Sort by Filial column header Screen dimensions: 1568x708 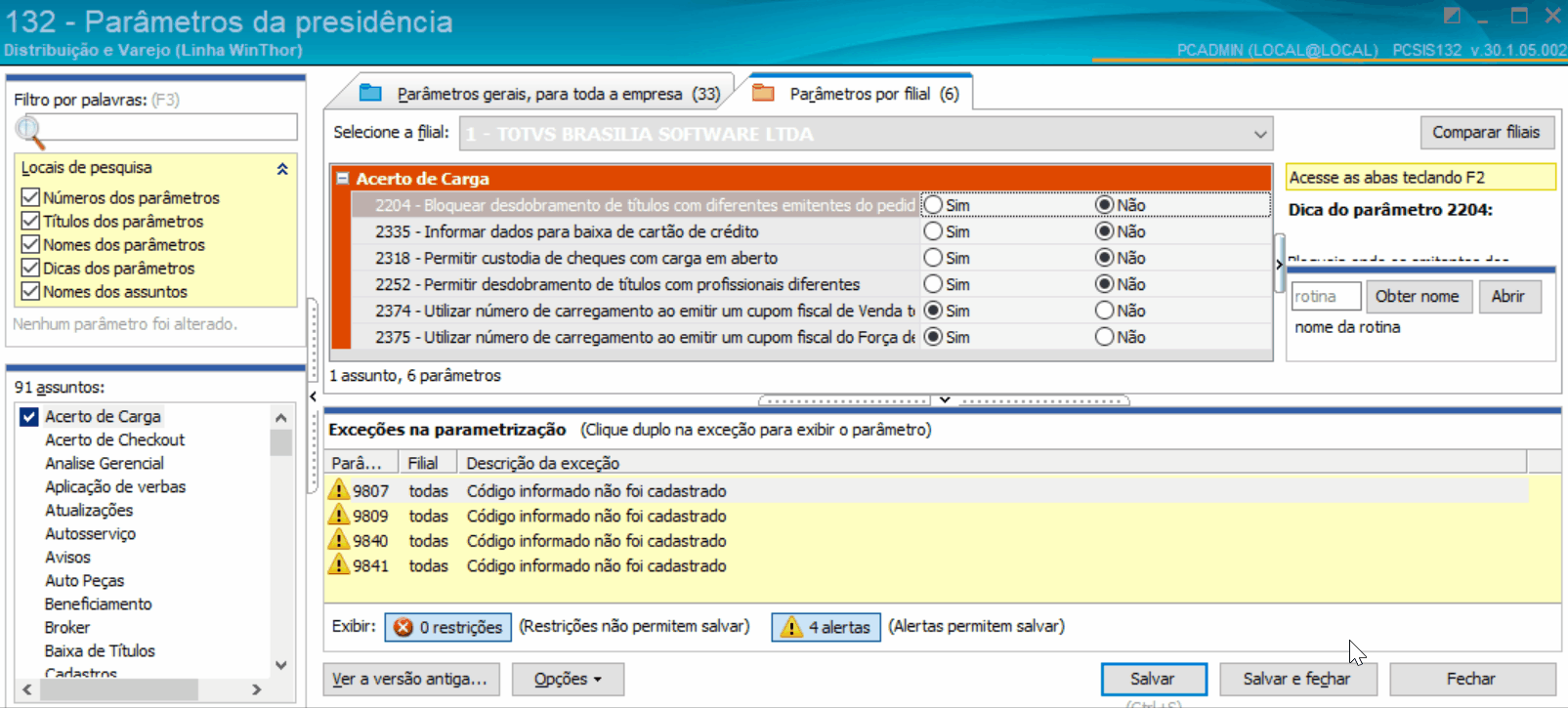pyautogui.click(x=429, y=463)
